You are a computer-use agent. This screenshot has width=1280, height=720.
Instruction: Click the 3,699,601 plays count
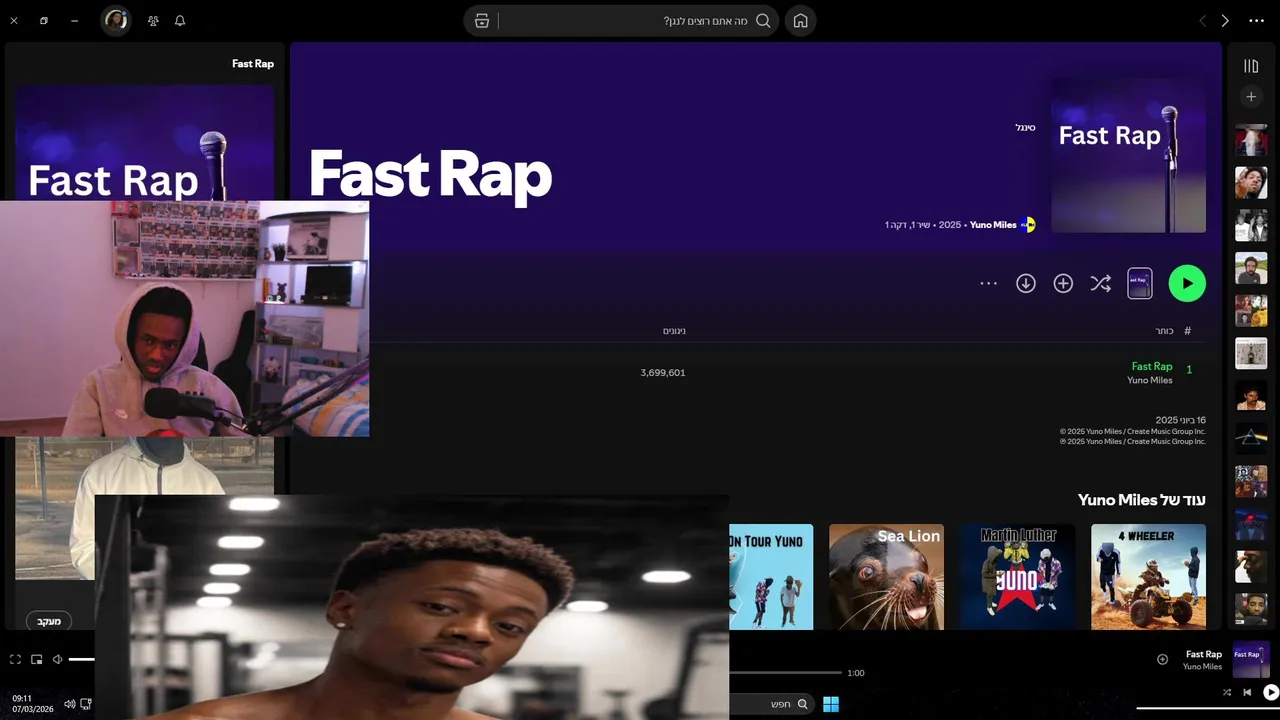click(x=663, y=373)
